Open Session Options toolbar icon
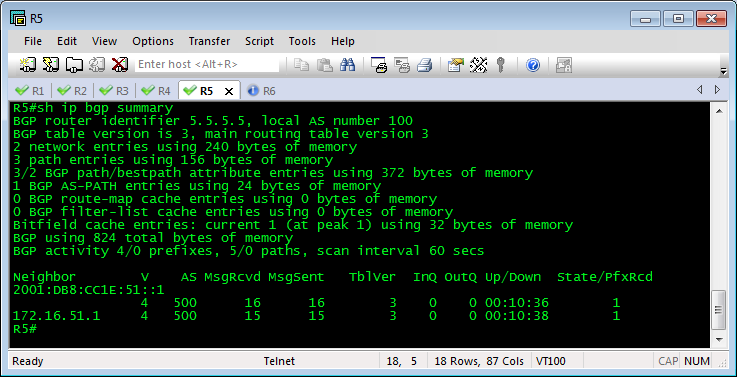The height and width of the screenshot is (377, 737). click(455, 64)
